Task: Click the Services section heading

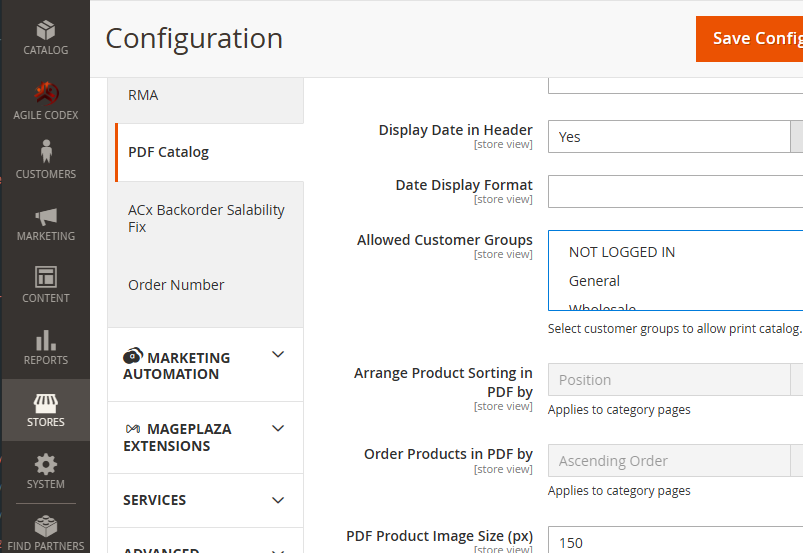Action: pyautogui.click(x=154, y=500)
